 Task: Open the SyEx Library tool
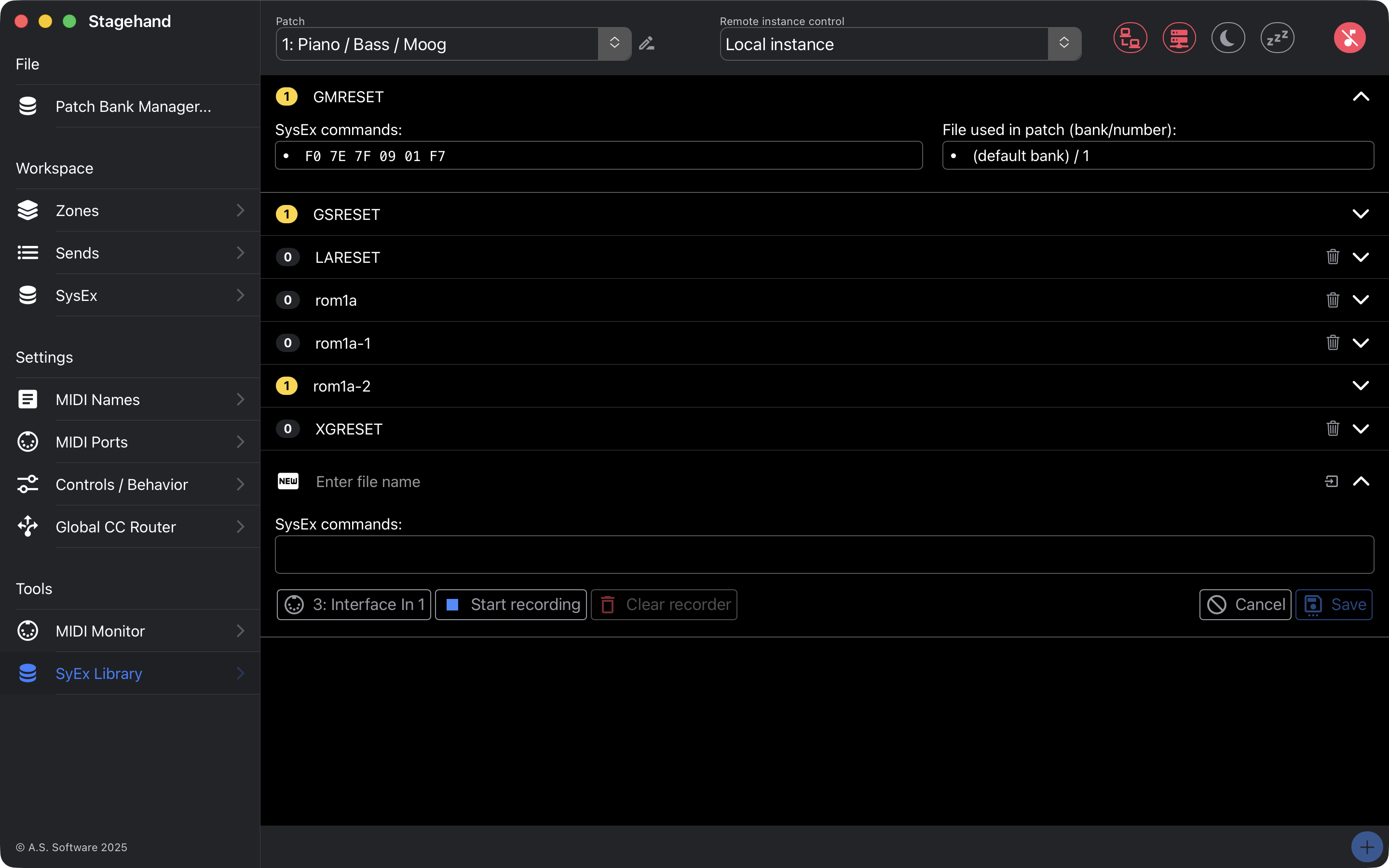(131, 673)
